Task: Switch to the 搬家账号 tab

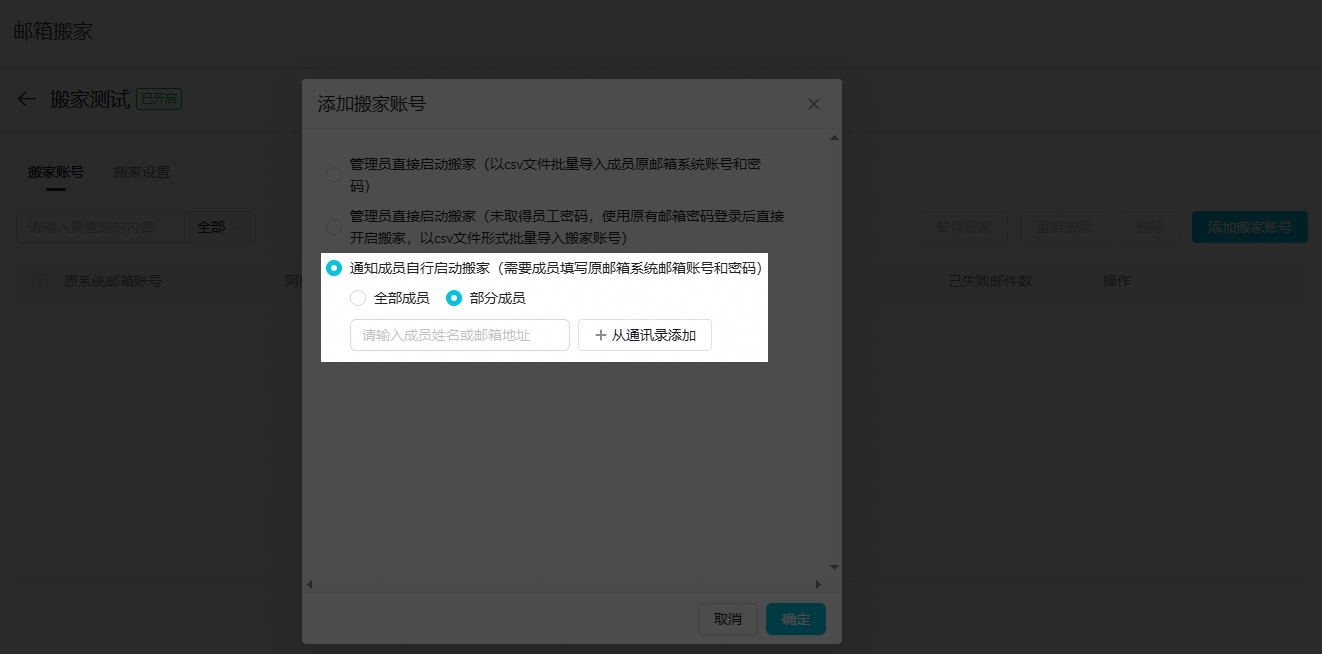Action: pyautogui.click(x=56, y=171)
